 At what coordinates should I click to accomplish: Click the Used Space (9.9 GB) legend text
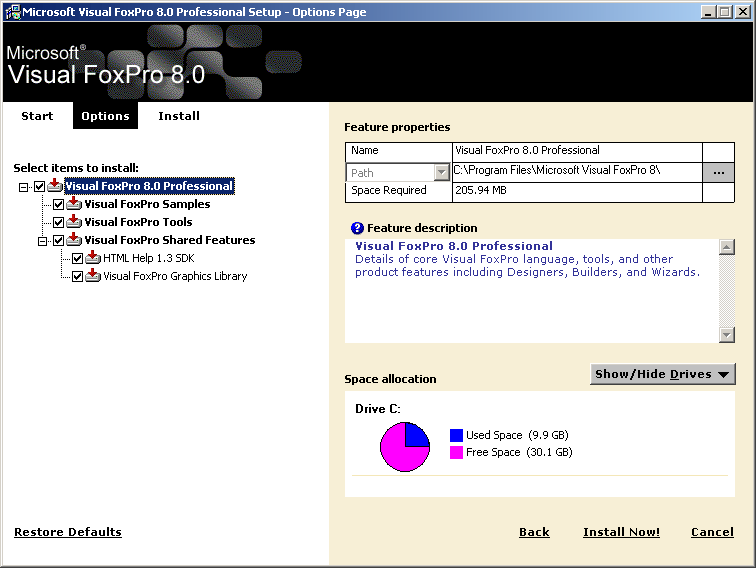(x=517, y=435)
